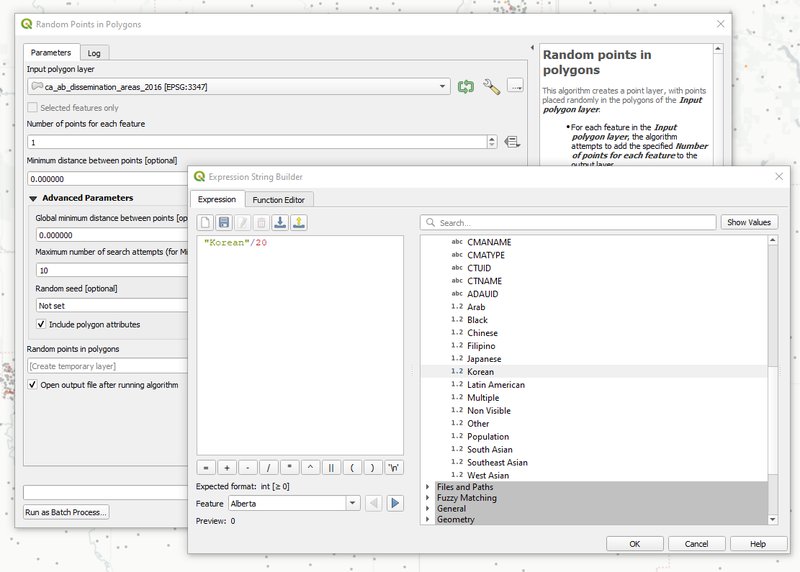The width and height of the screenshot is (800, 572).
Task: Insert the multiplication asterisk operator
Action: coord(289,467)
